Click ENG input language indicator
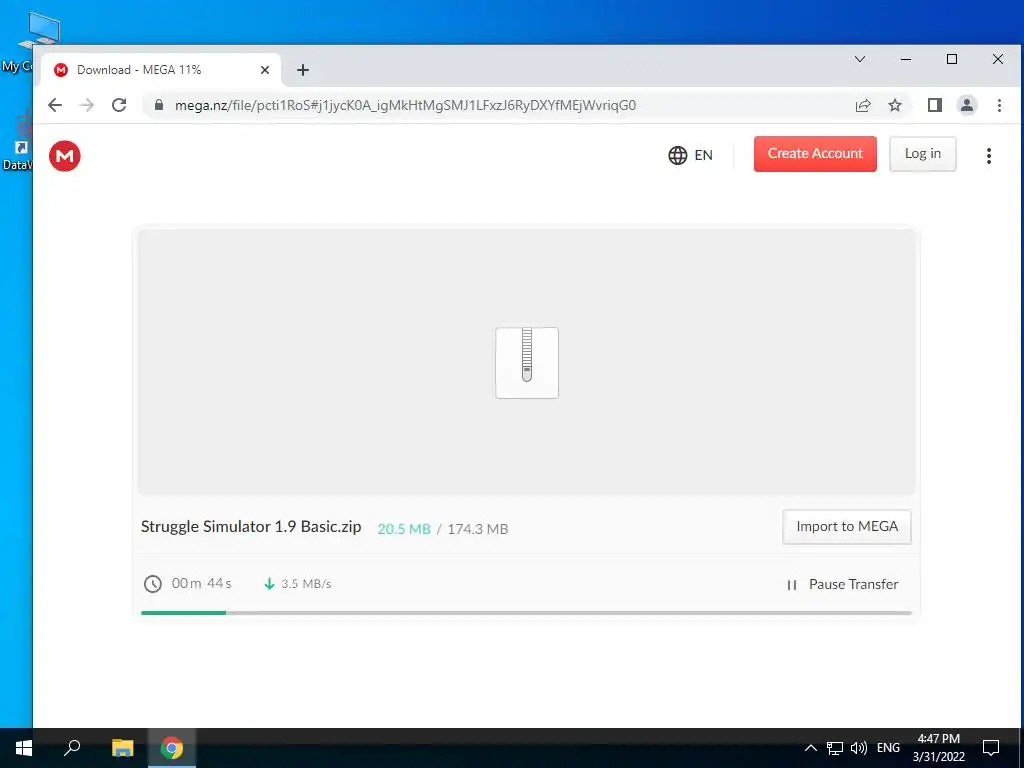The width and height of the screenshot is (1024, 768). [x=888, y=748]
